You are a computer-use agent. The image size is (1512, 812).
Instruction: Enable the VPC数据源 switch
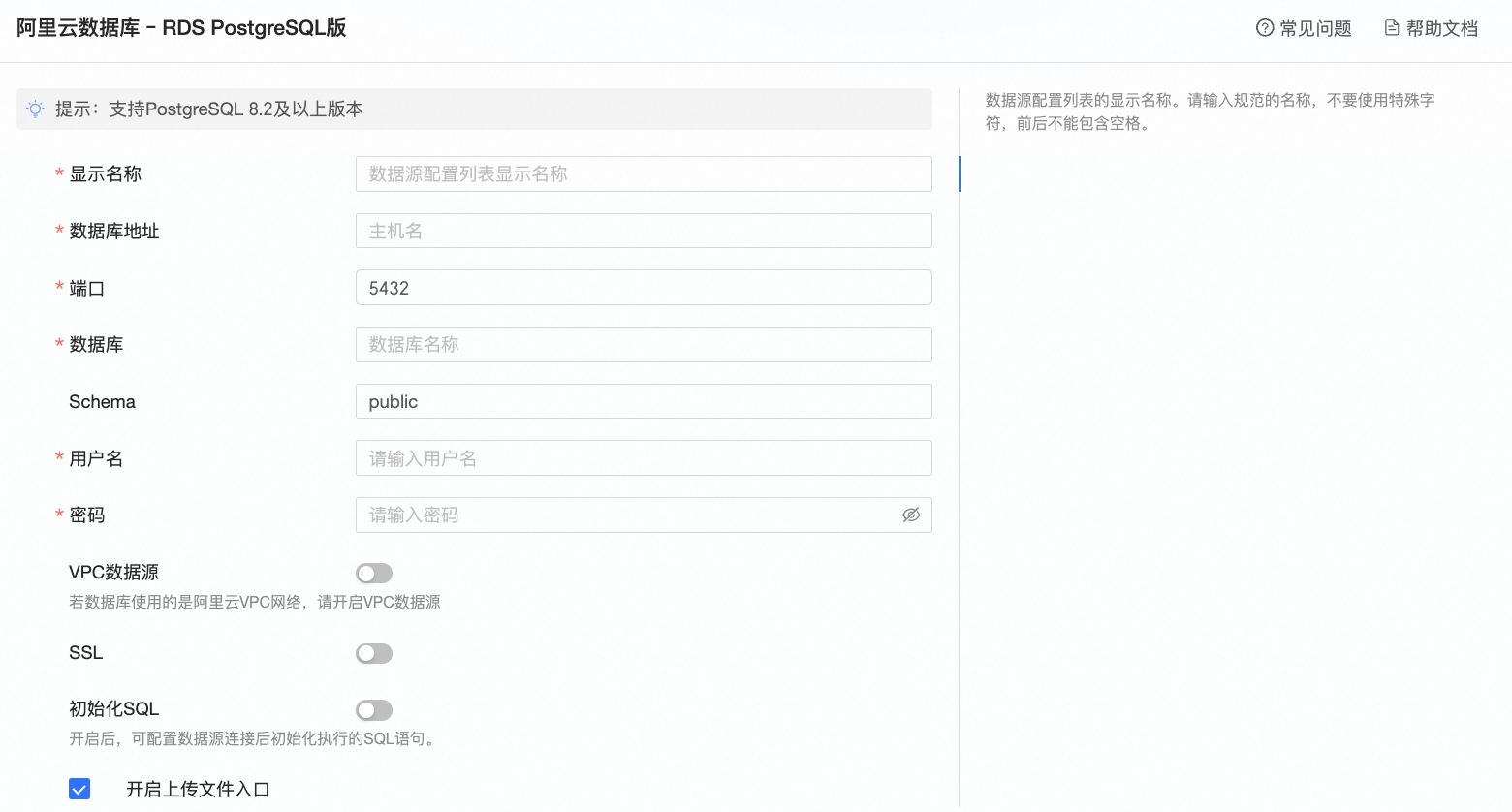click(374, 574)
